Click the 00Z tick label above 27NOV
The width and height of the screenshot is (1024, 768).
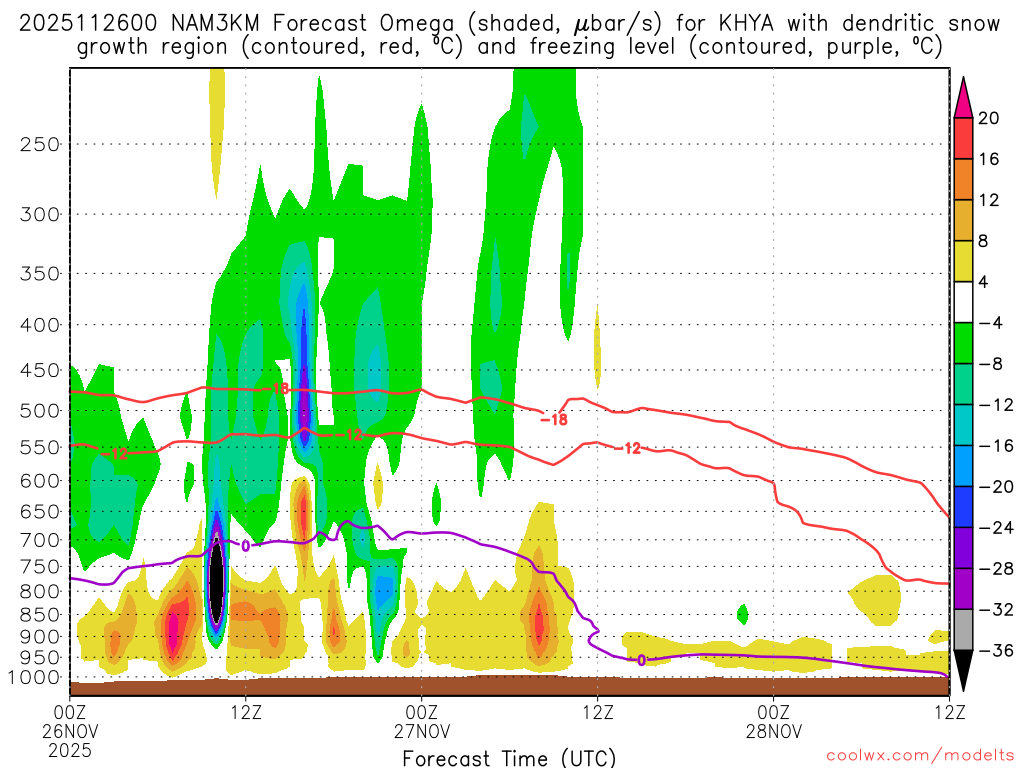coord(421,712)
